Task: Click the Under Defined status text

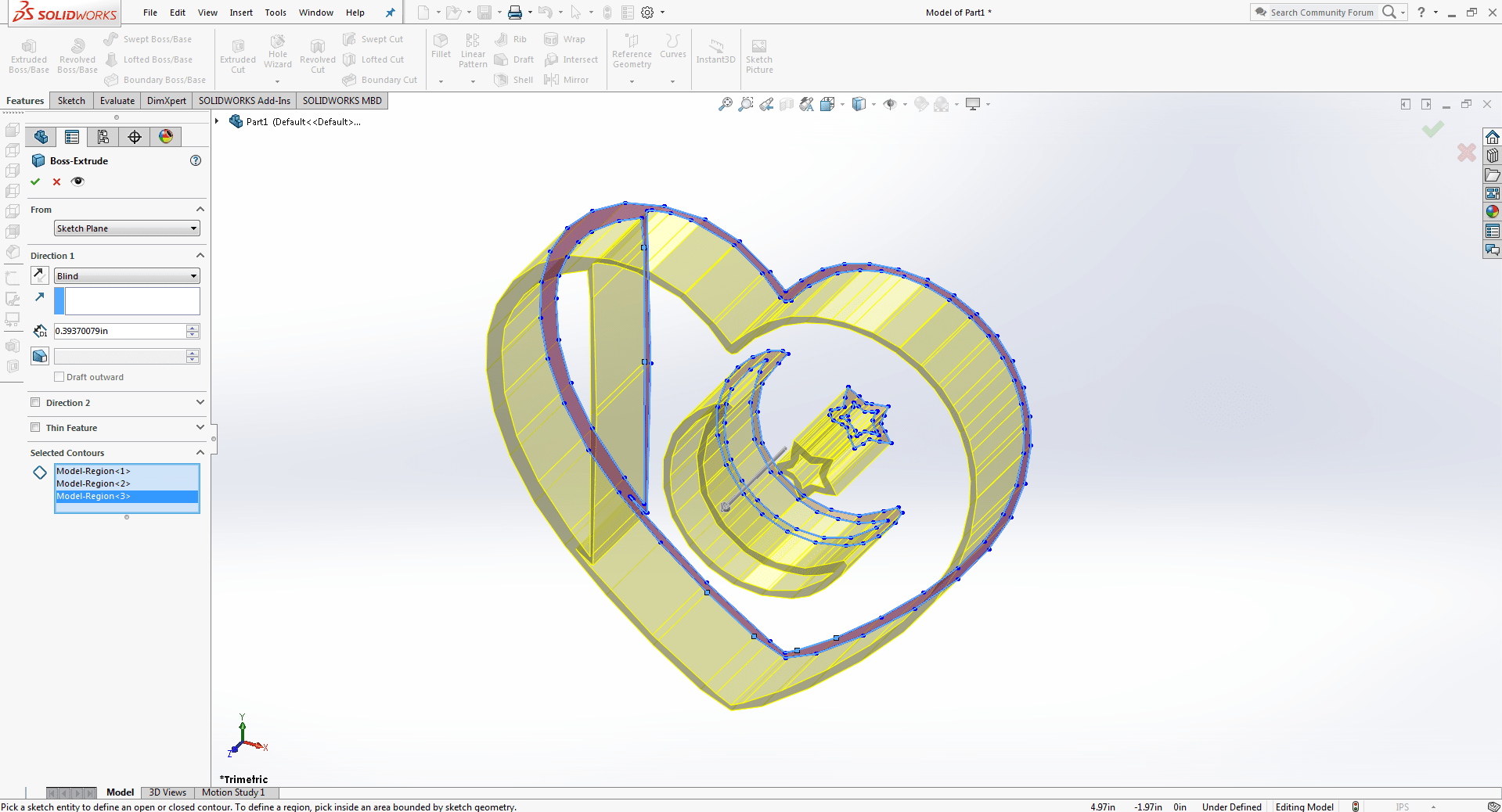Action: click(1232, 807)
